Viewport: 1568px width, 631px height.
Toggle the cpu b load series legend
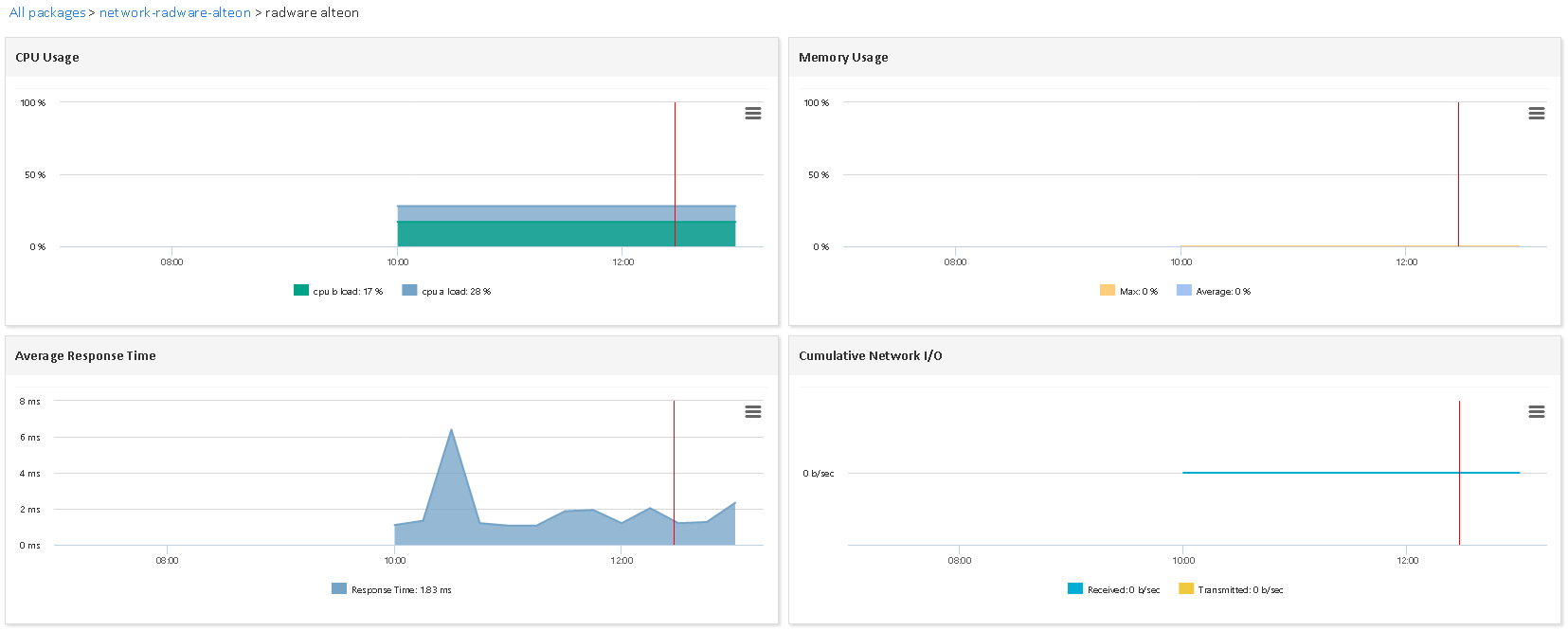348,292
